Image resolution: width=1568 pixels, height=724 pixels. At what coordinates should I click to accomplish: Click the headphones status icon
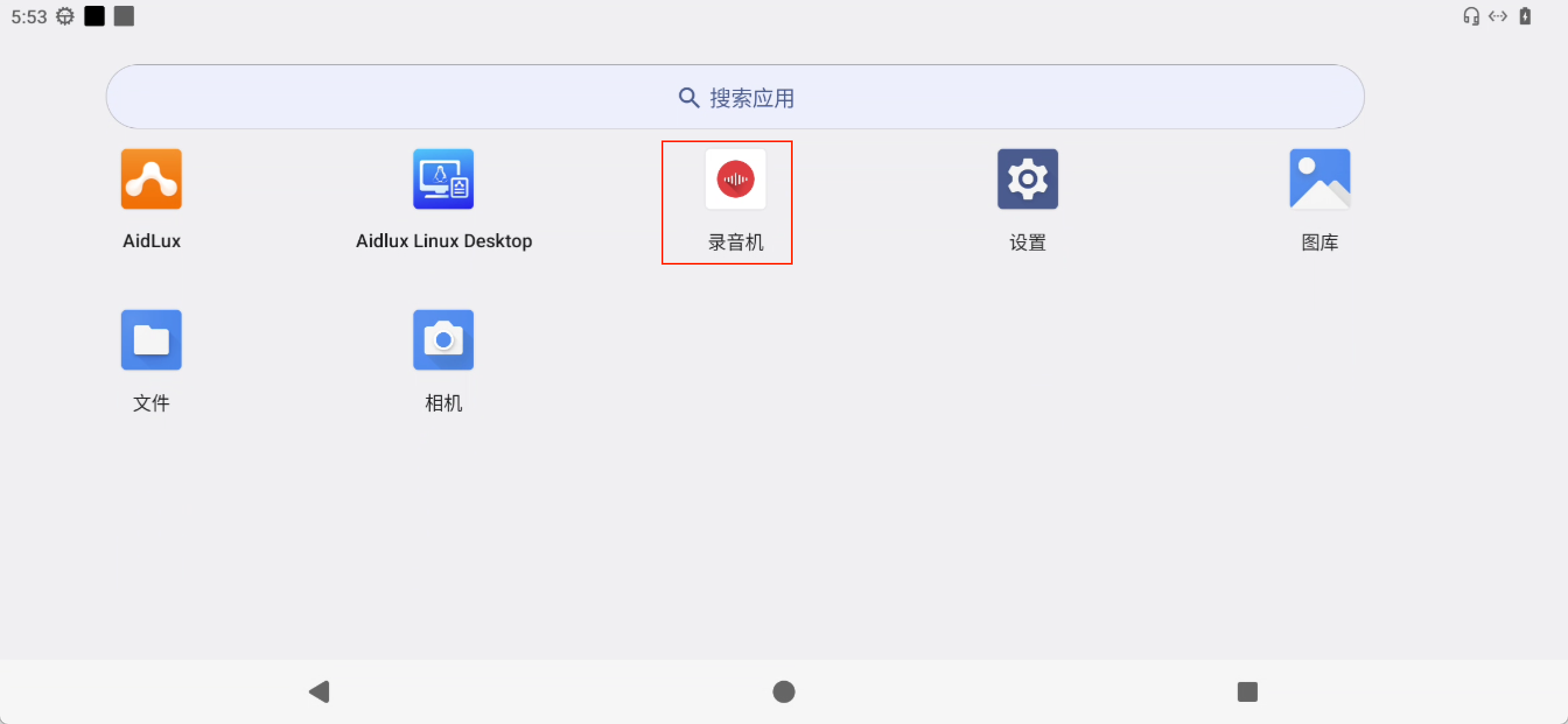coord(1471,16)
